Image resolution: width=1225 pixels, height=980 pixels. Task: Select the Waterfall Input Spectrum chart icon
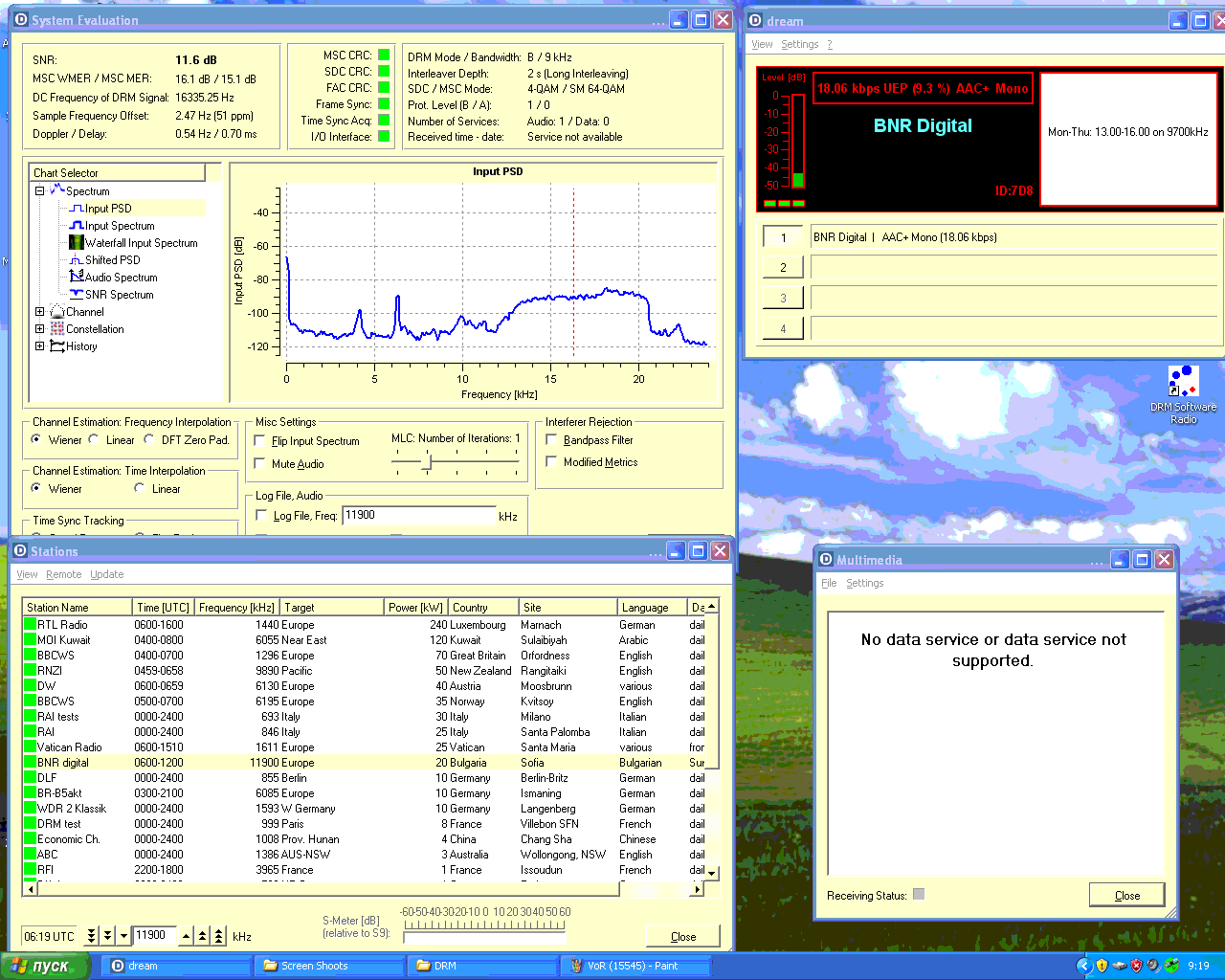click(x=77, y=243)
